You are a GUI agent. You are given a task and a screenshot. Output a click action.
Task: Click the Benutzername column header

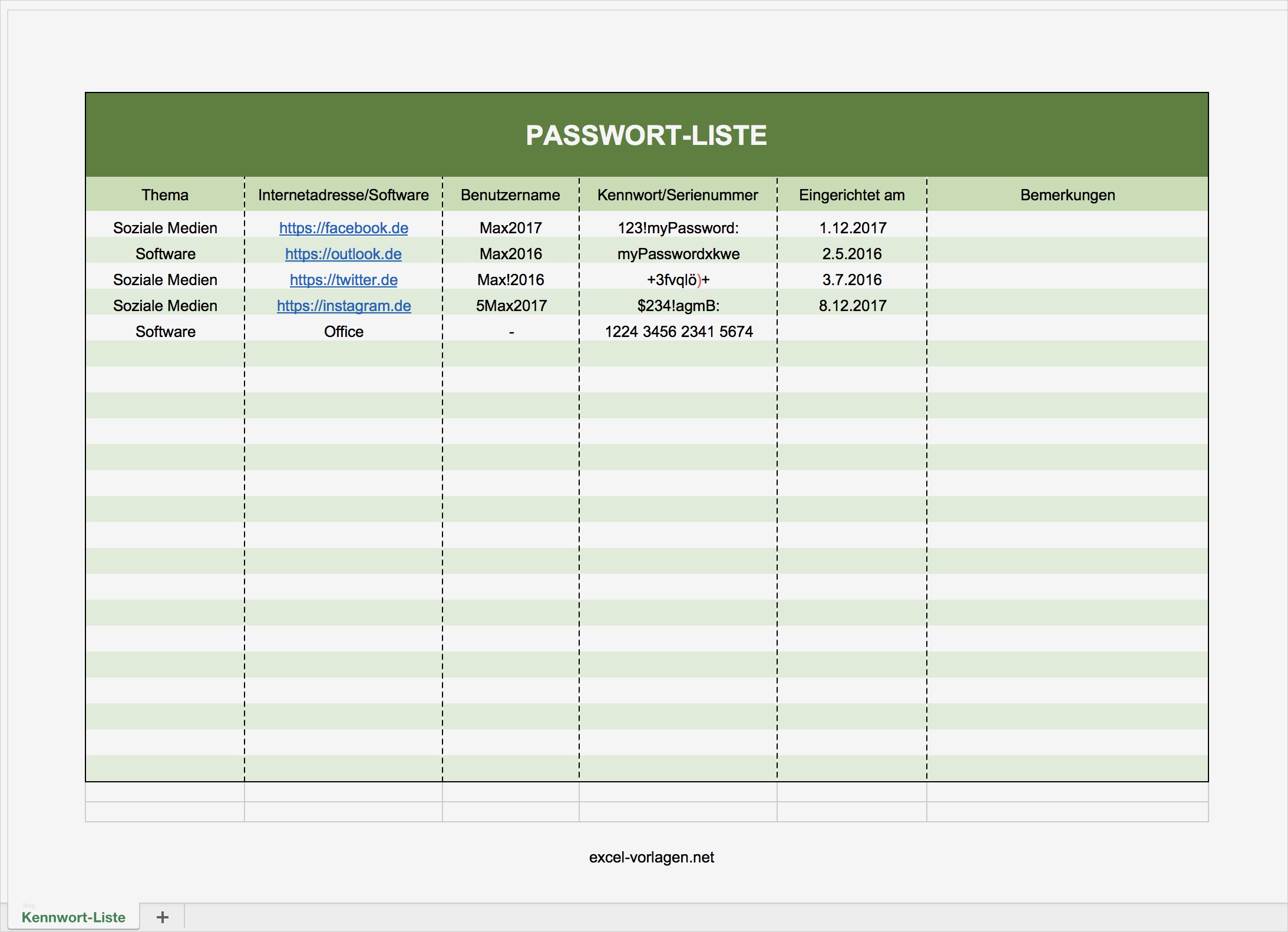510,195
